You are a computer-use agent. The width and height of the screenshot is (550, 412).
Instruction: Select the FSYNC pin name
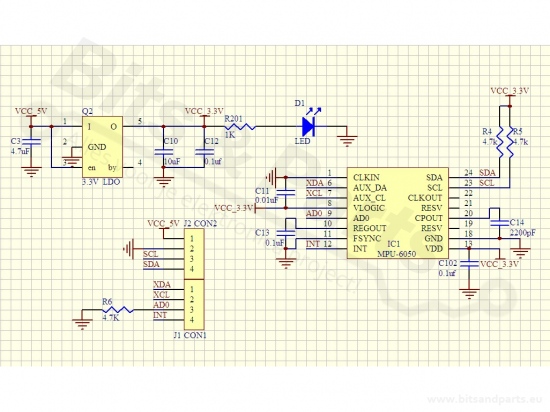point(367,238)
